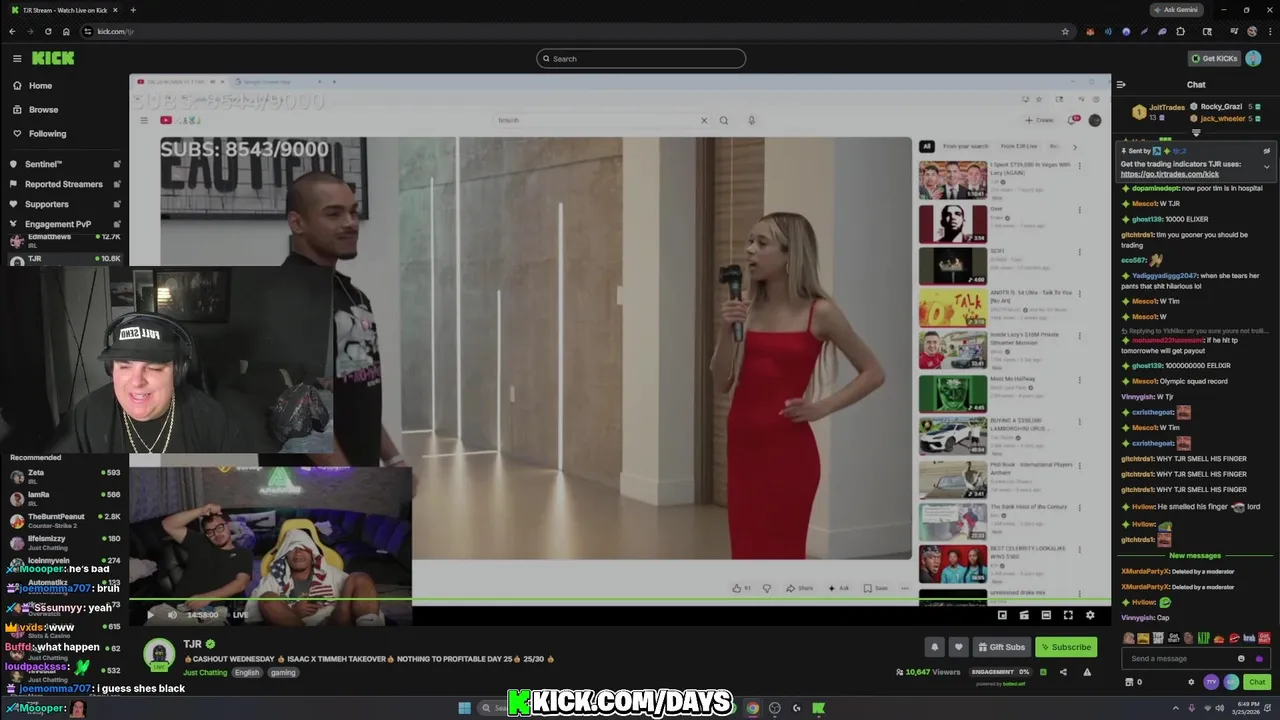Open the Windows Start menu
Viewport: 1280px width, 720px height.
click(x=465, y=708)
